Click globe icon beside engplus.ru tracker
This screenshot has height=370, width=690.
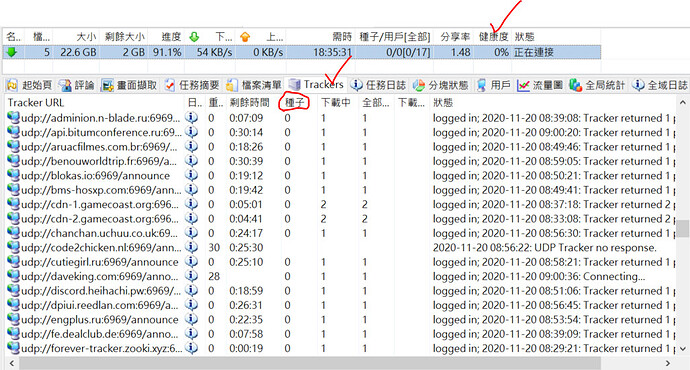coord(14,319)
